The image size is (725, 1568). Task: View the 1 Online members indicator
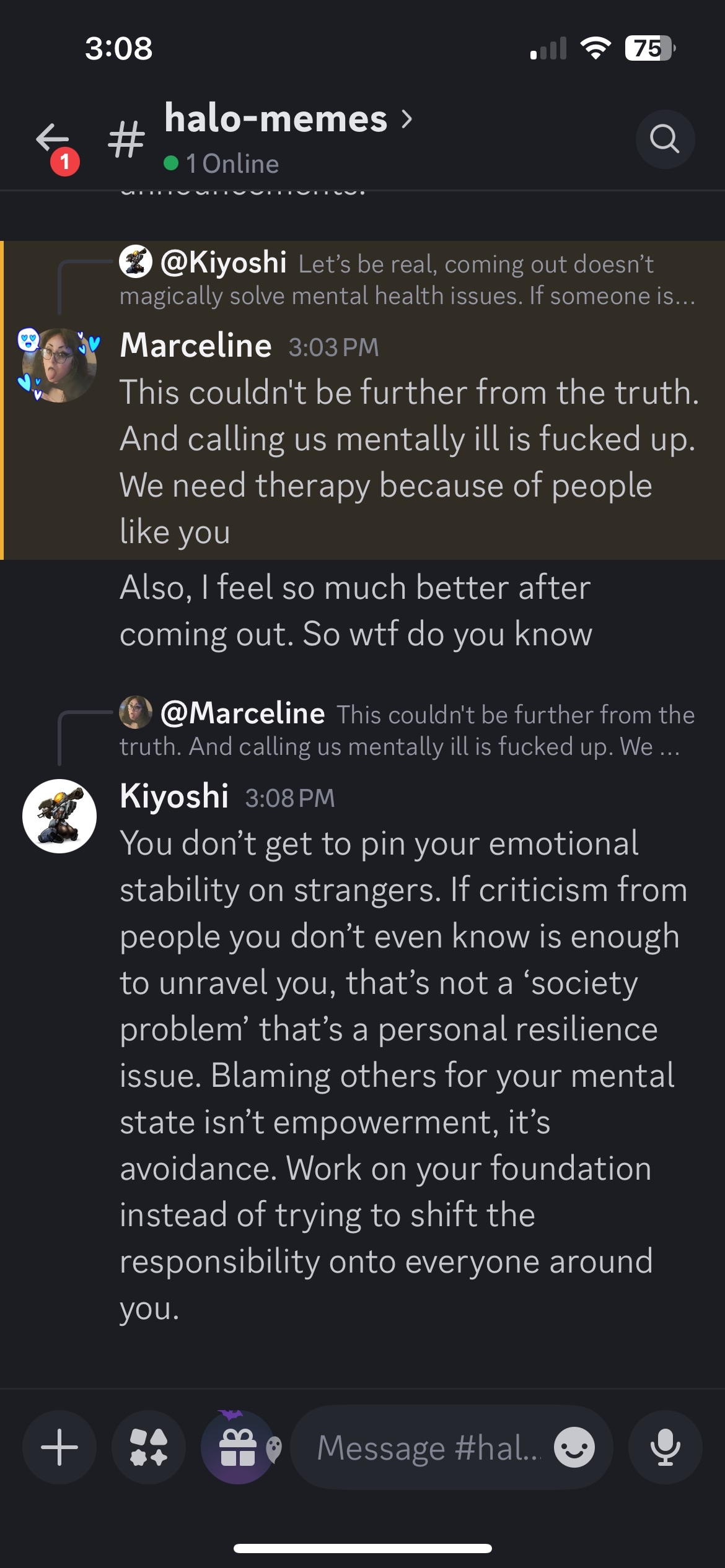pos(222,164)
